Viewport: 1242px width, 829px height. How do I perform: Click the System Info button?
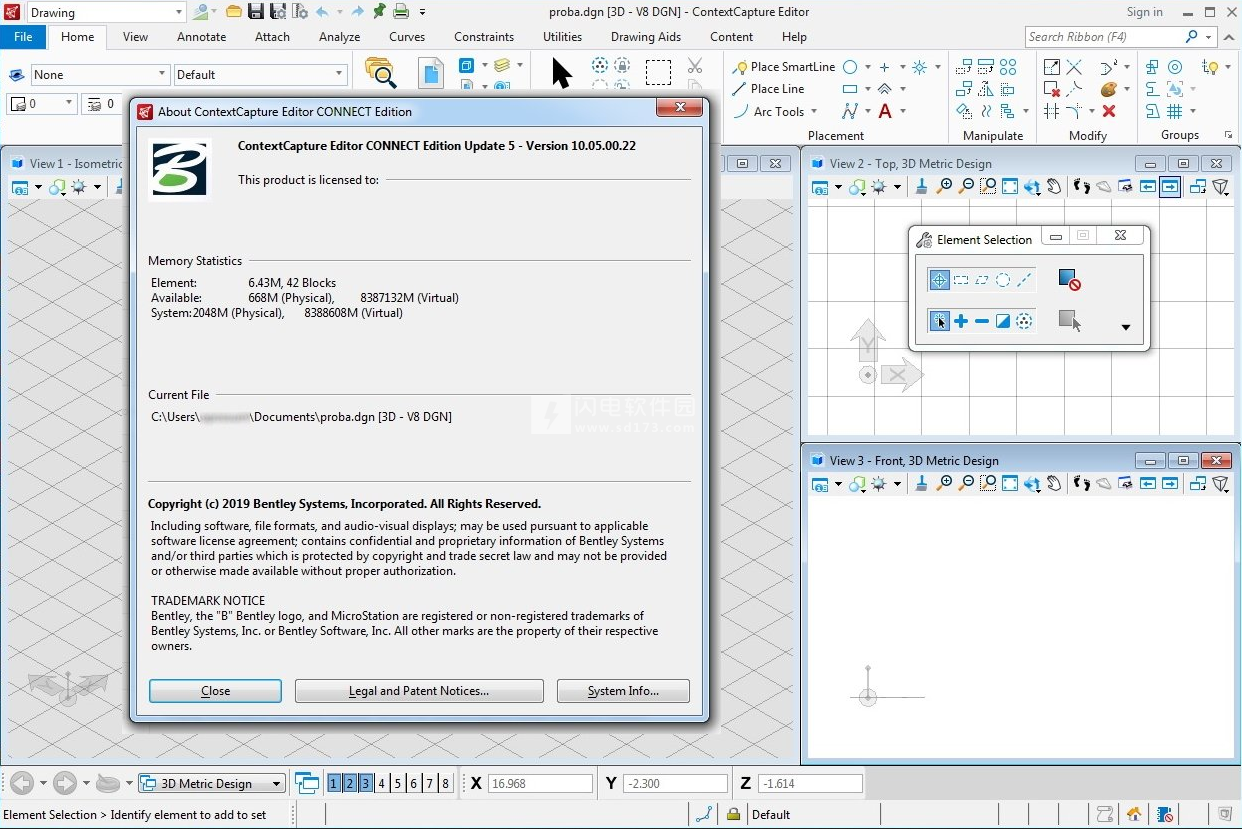click(623, 691)
